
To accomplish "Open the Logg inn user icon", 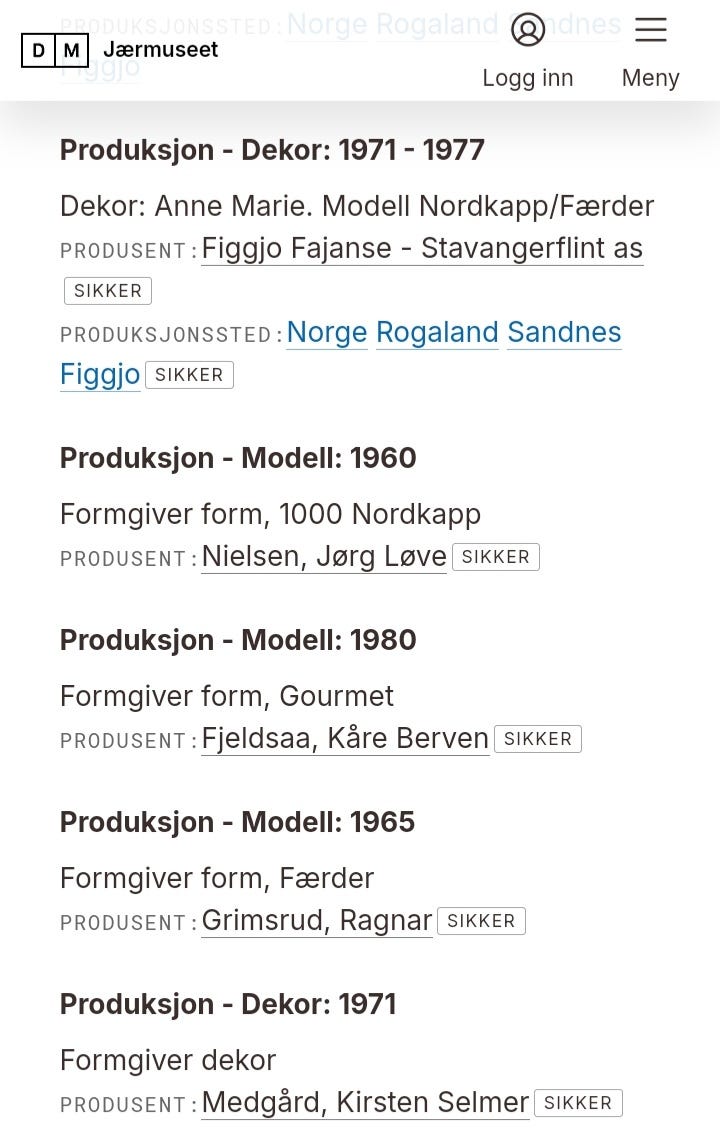I will (x=528, y=30).
